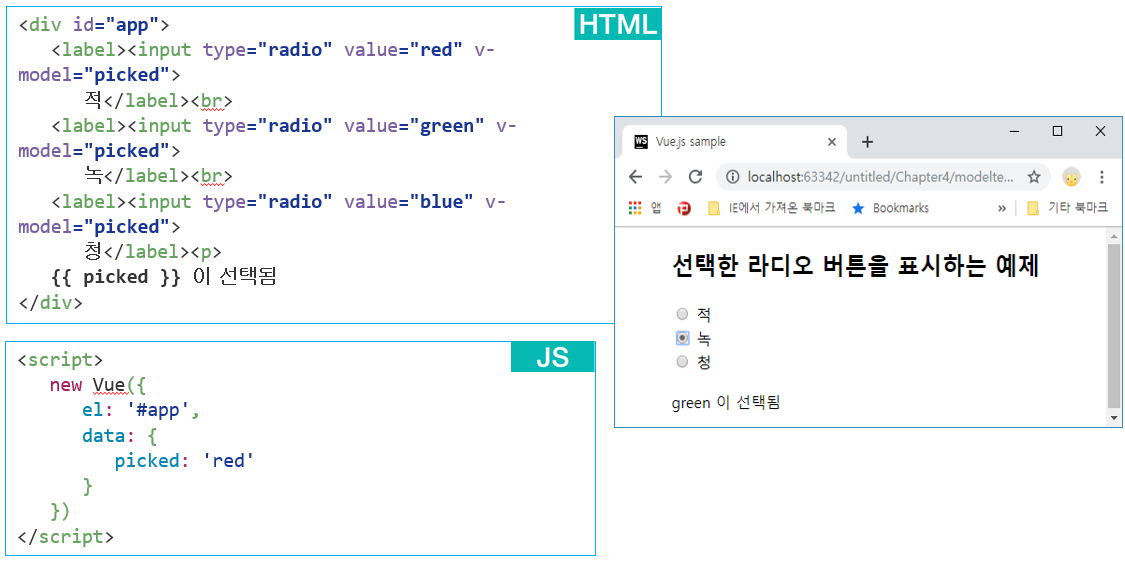Click the code text el: '#app',

tap(140, 411)
